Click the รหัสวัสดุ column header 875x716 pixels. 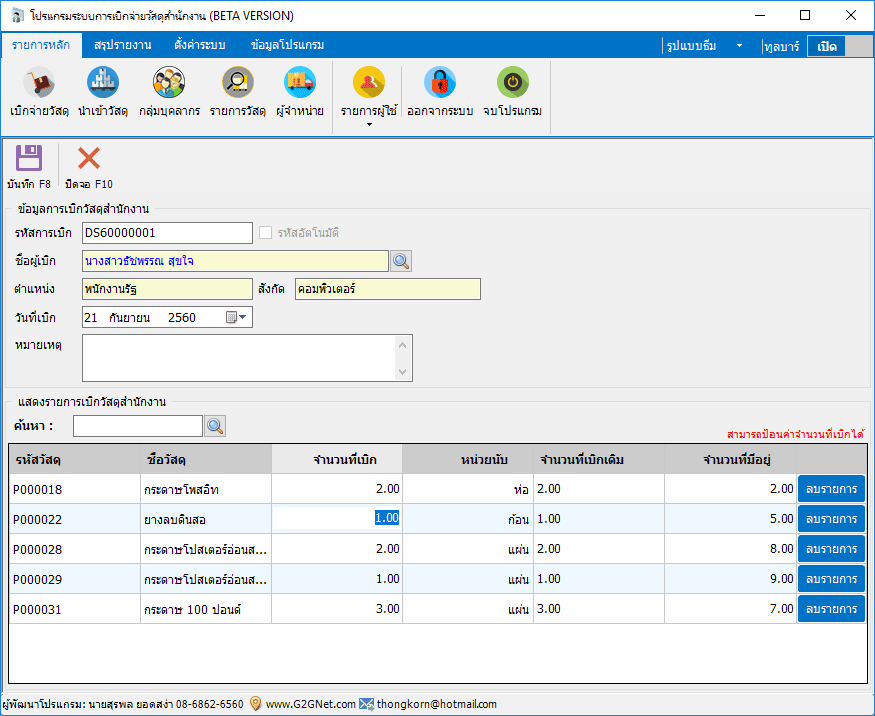point(75,460)
